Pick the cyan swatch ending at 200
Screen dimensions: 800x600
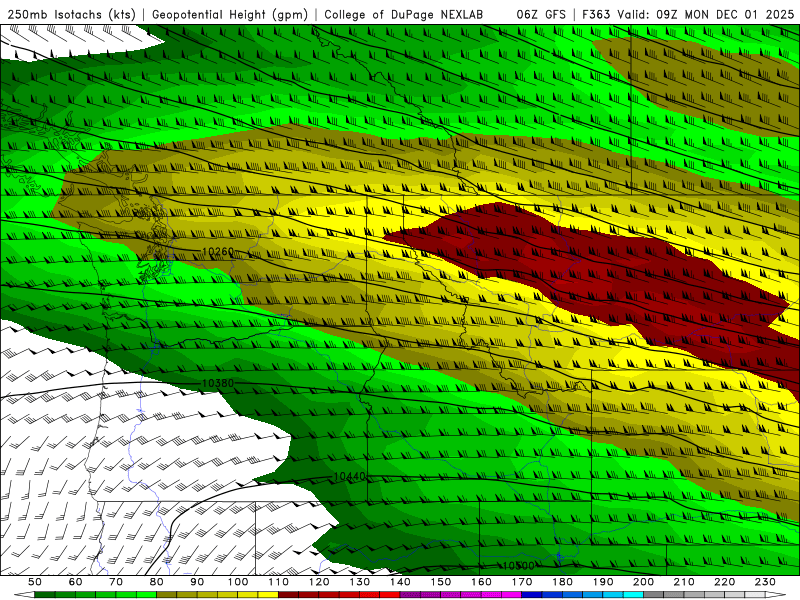pos(634,594)
